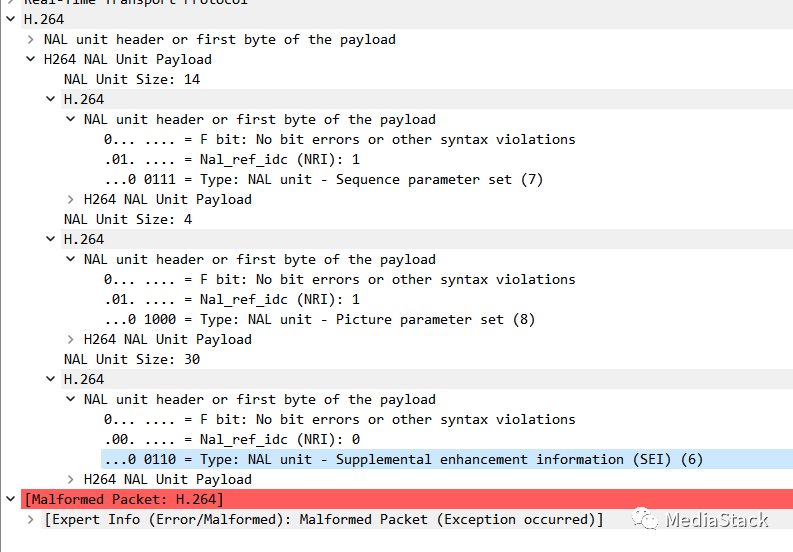Select the NAL Unit Size: 30 field

132,359
